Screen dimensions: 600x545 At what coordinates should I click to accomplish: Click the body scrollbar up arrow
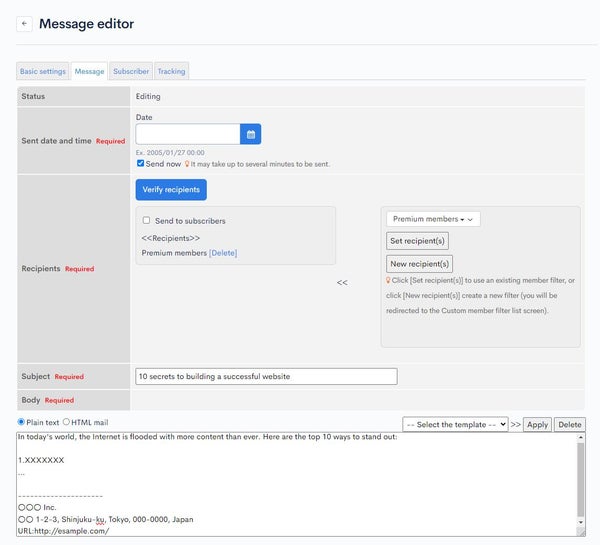coord(581,437)
